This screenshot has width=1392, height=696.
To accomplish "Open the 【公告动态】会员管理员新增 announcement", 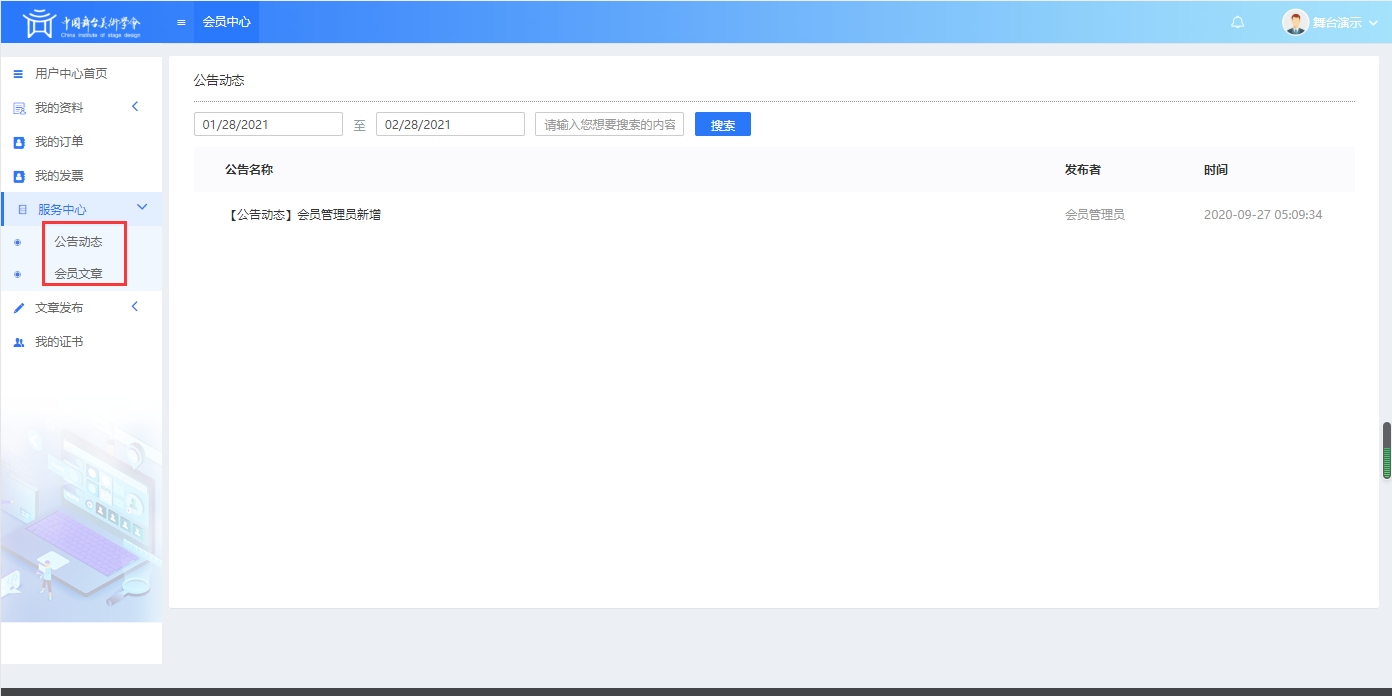I will [303, 215].
